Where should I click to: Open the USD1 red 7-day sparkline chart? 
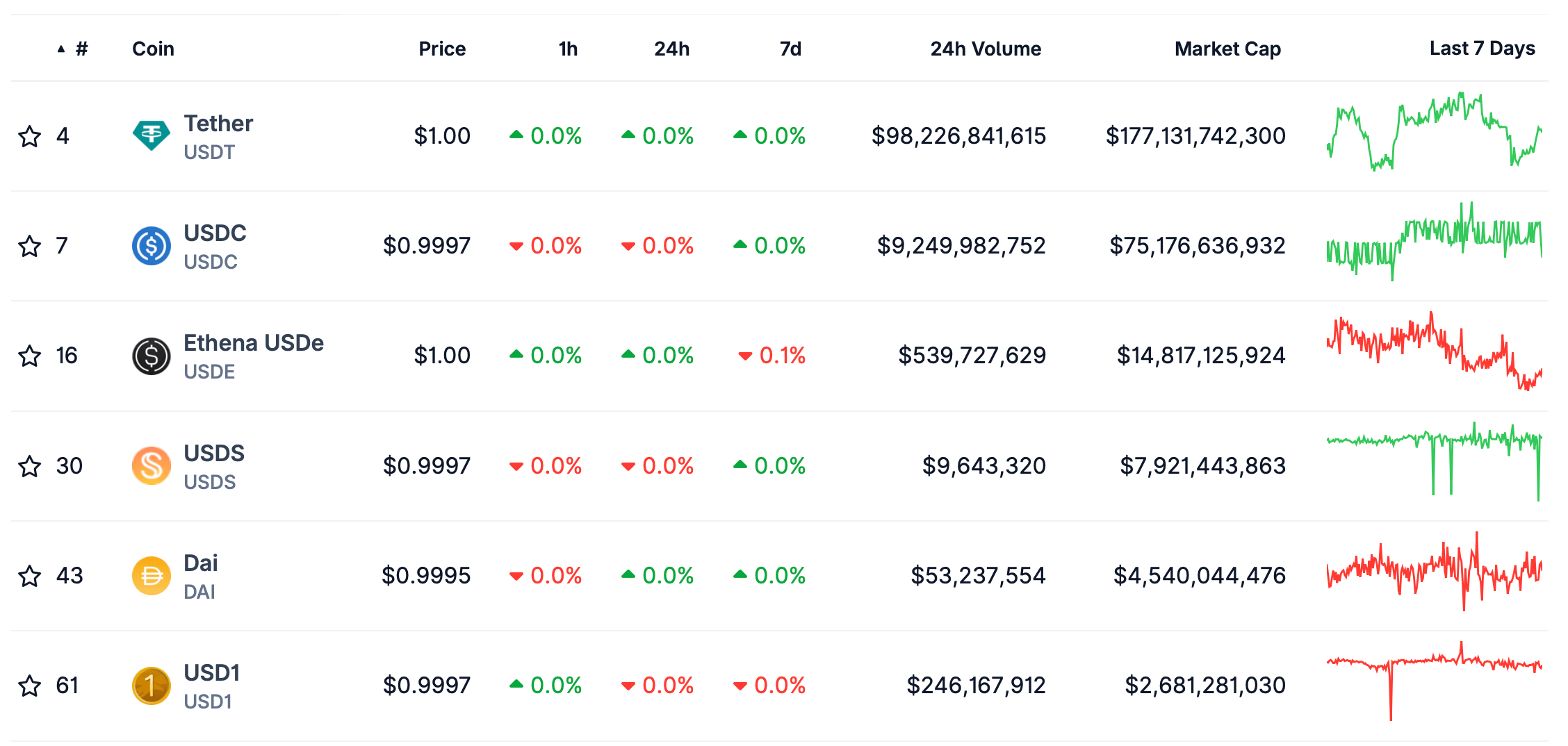click(1435, 681)
